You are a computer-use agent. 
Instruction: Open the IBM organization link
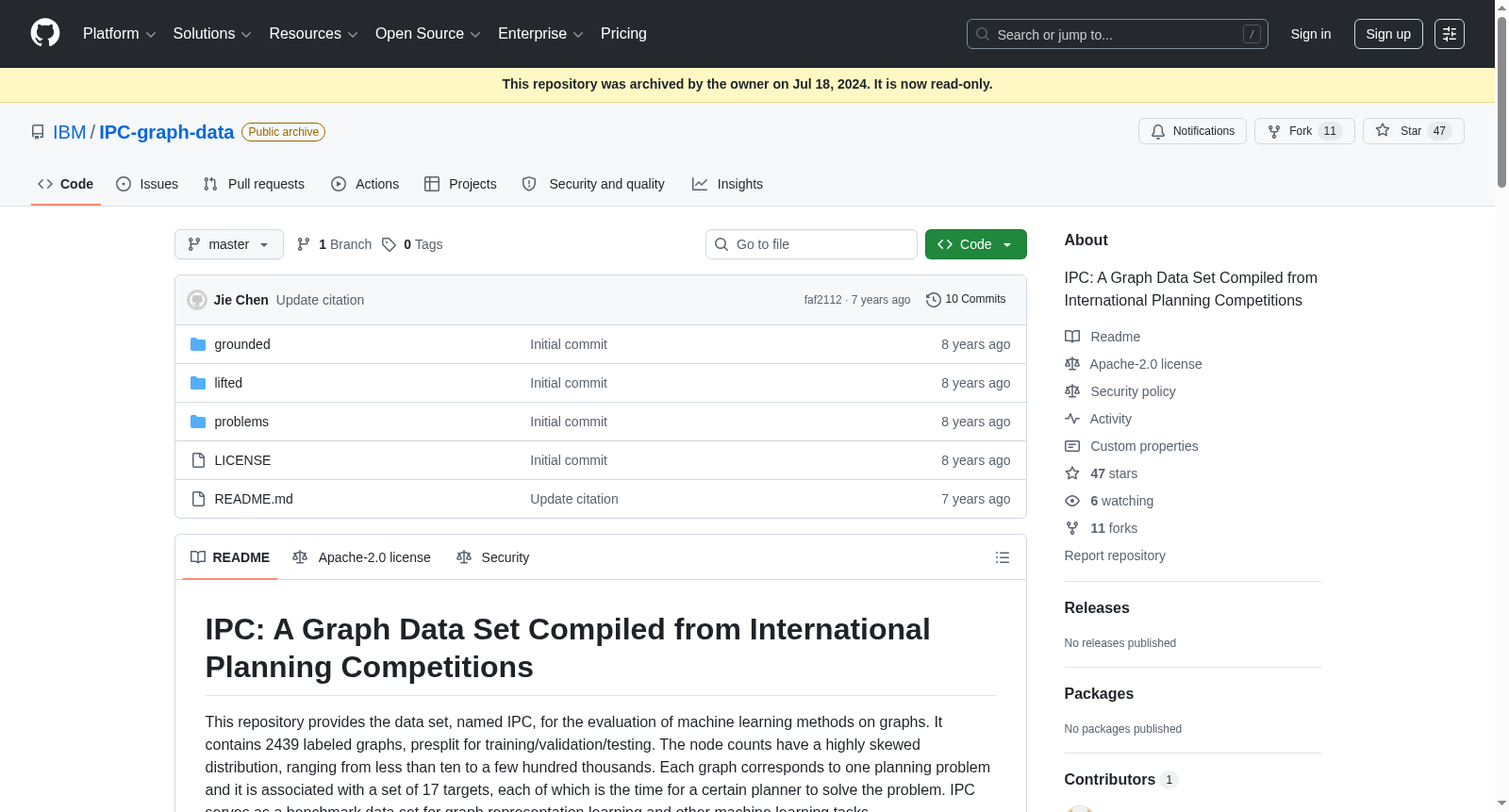(x=69, y=132)
